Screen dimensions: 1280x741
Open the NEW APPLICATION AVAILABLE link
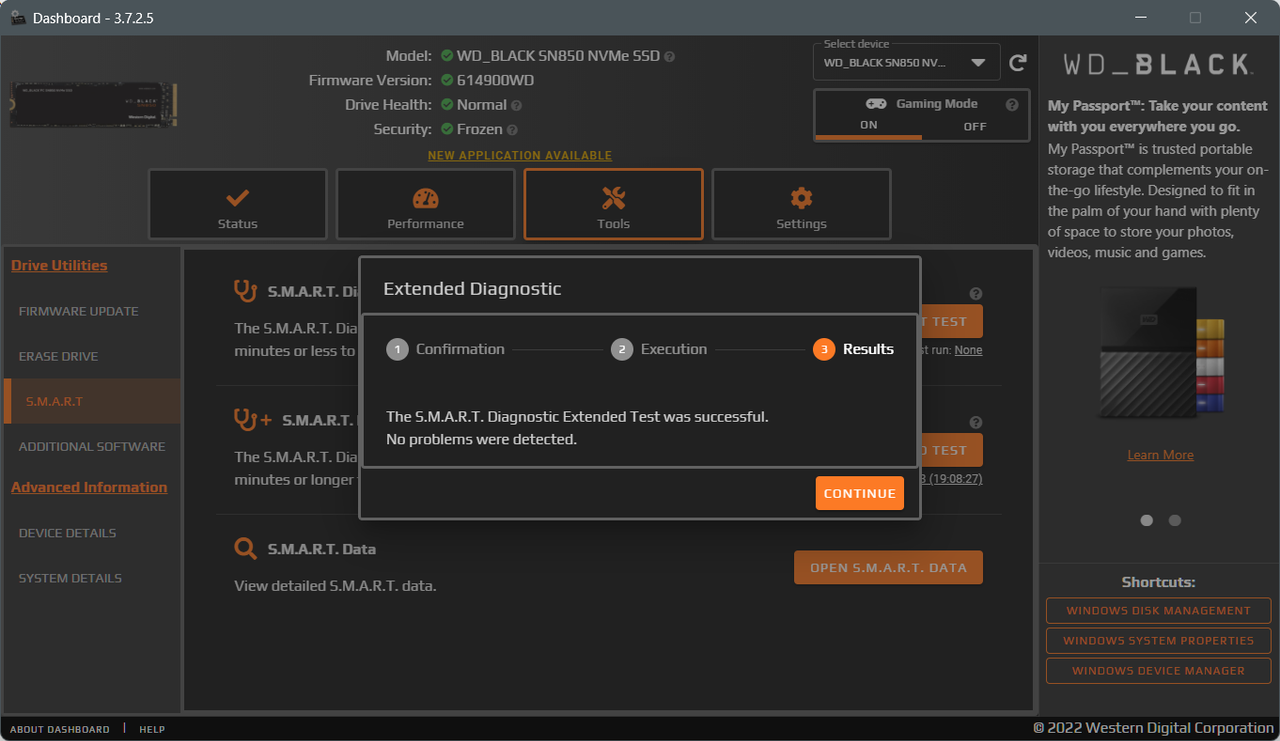tap(519, 155)
